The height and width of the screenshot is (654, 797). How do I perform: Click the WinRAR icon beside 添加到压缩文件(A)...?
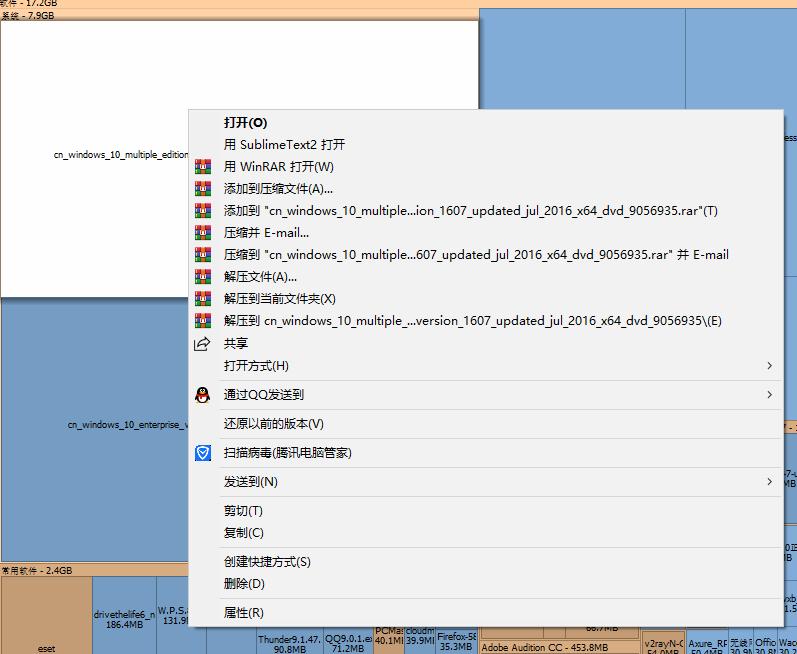coord(203,189)
